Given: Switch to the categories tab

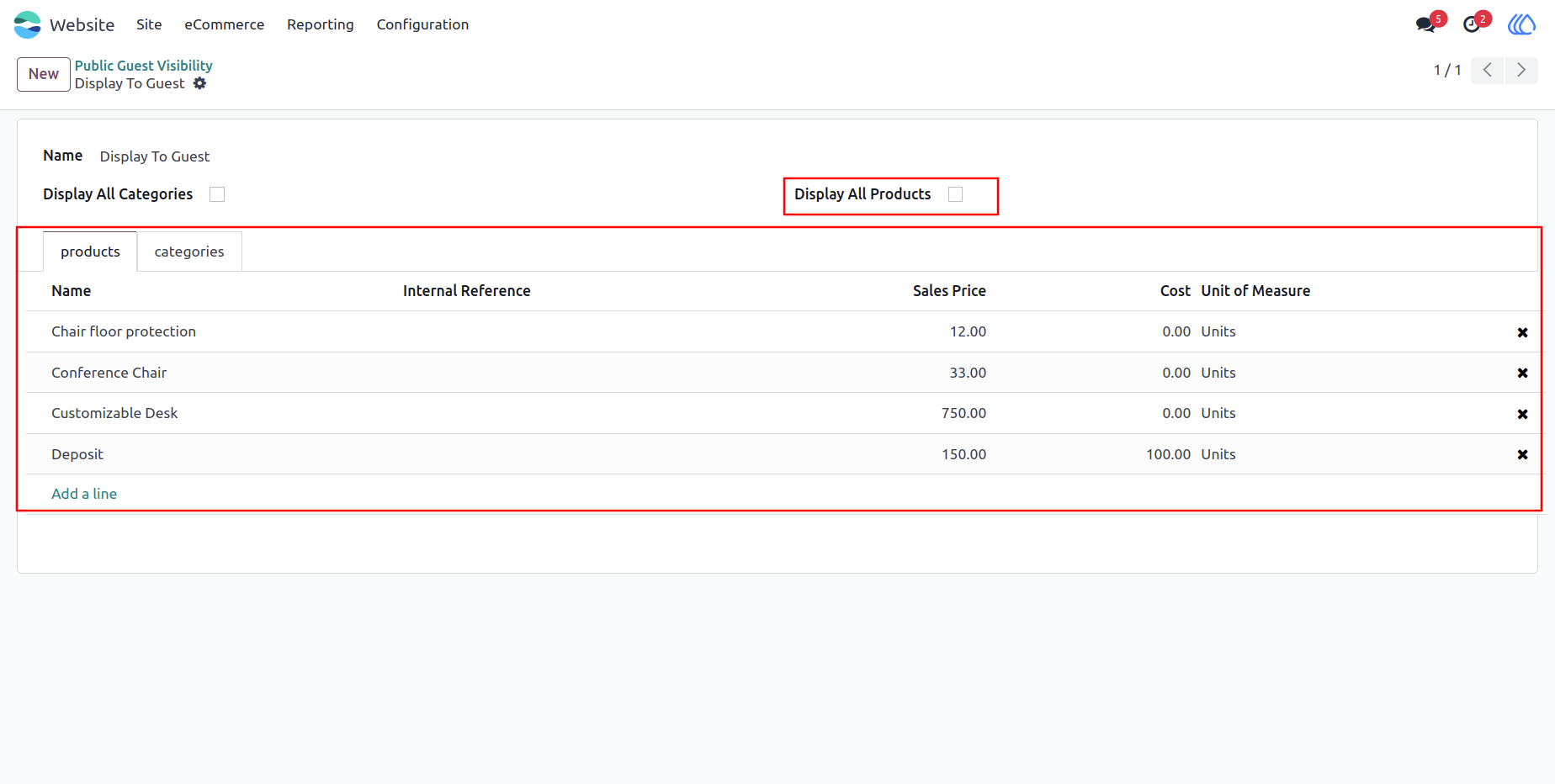Looking at the screenshot, I should (189, 252).
